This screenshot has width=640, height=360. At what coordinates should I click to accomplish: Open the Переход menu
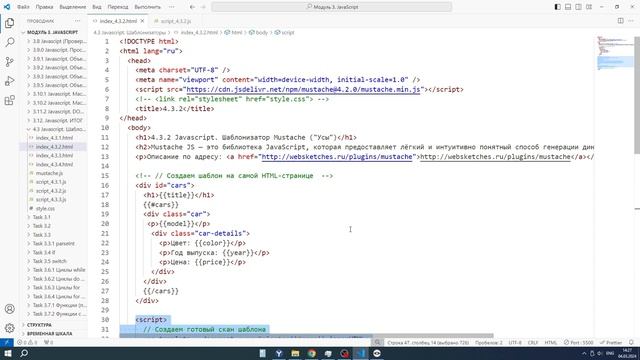[118, 7]
